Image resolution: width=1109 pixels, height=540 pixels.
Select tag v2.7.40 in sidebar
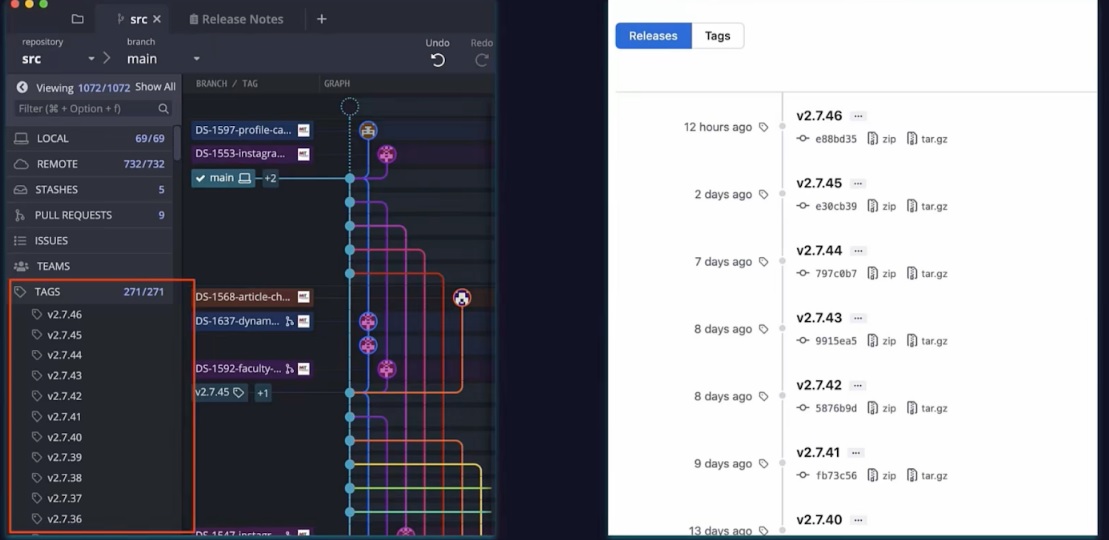coord(64,437)
